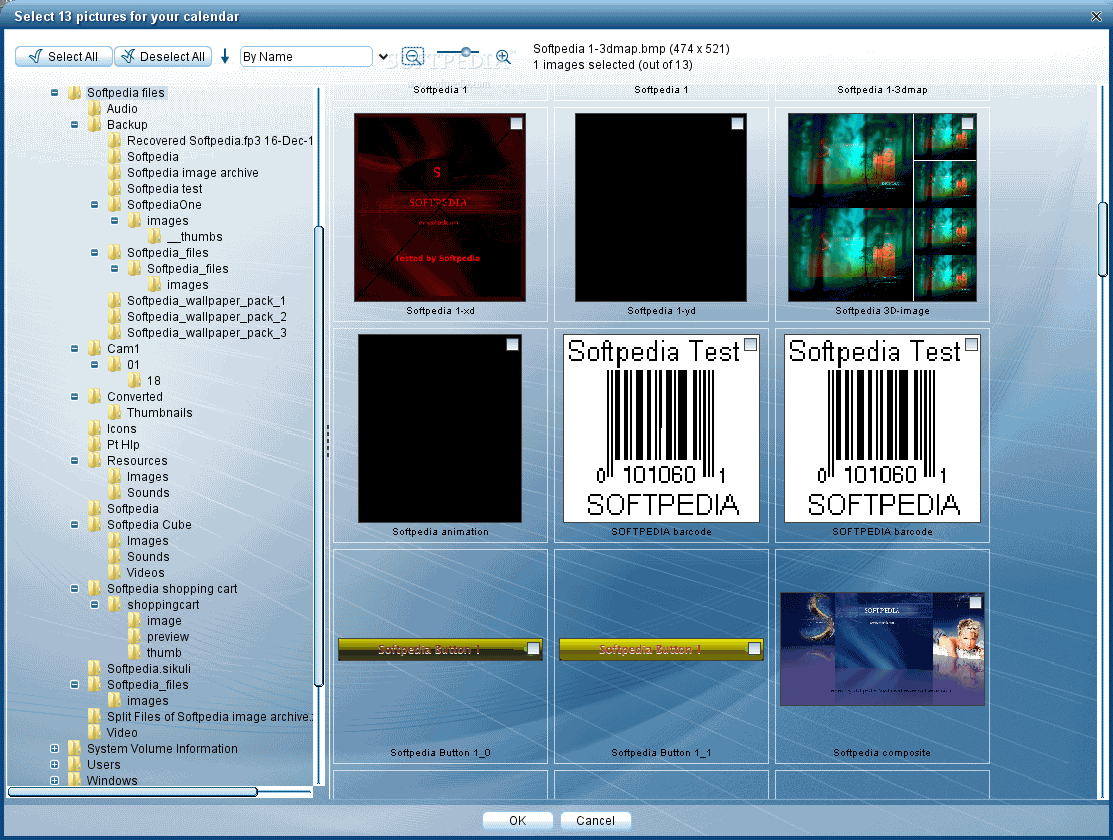The height and width of the screenshot is (840, 1113).
Task: Click the Cancel button
Action: click(x=596, y=821)
